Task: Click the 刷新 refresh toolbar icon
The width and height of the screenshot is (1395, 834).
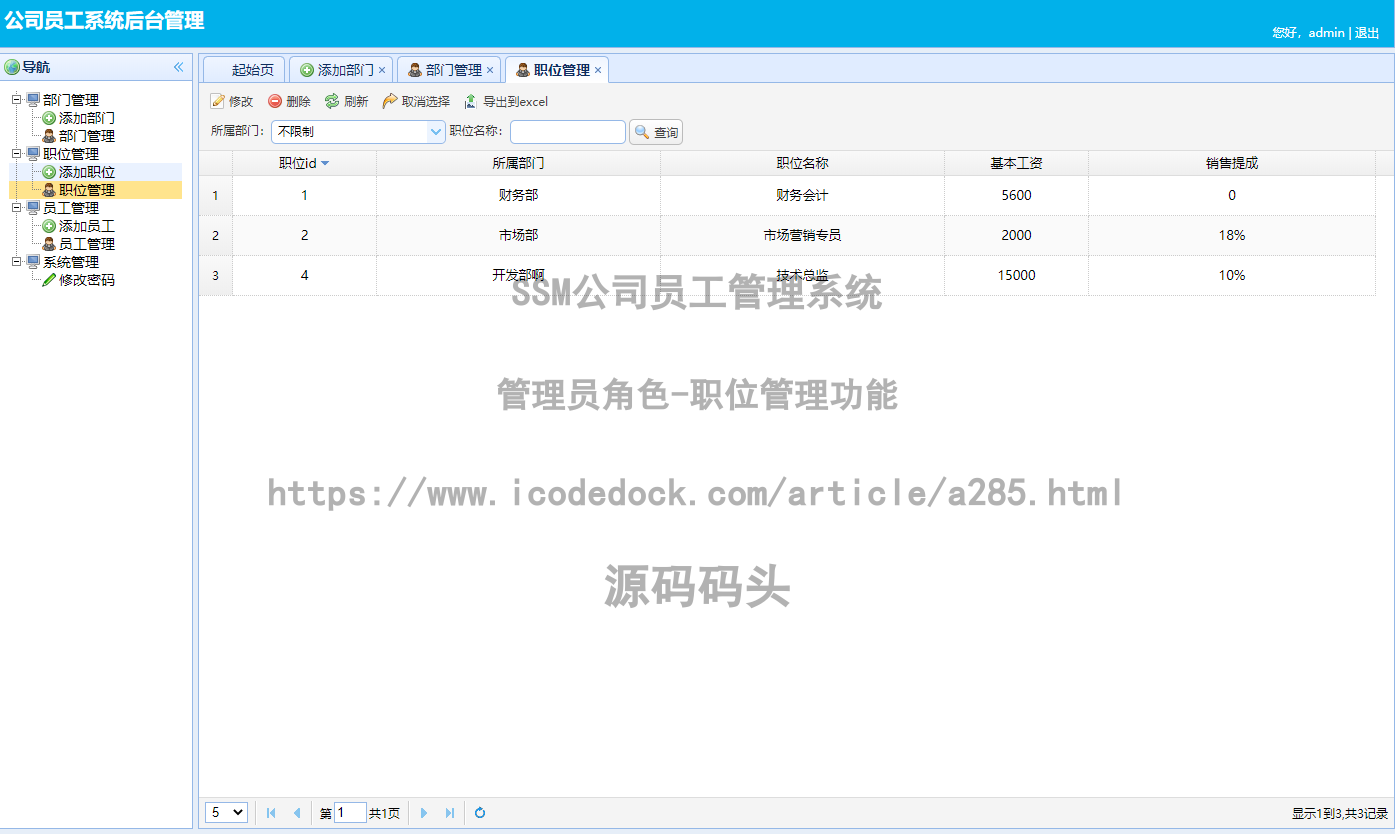Action: pos(332,102)
